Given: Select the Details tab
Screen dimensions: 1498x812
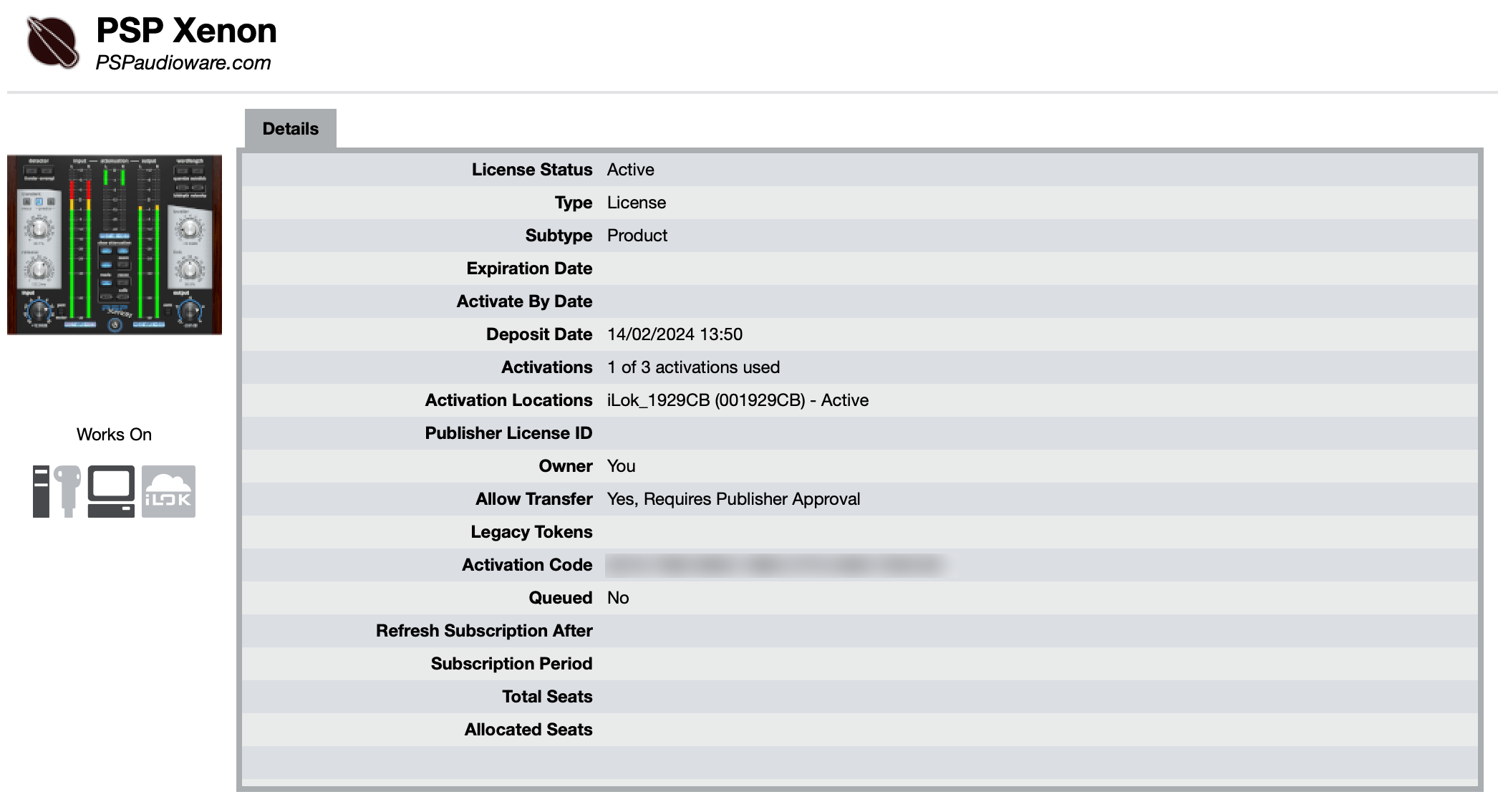Looking at the screenshot, I should click(x=290, y=129).
